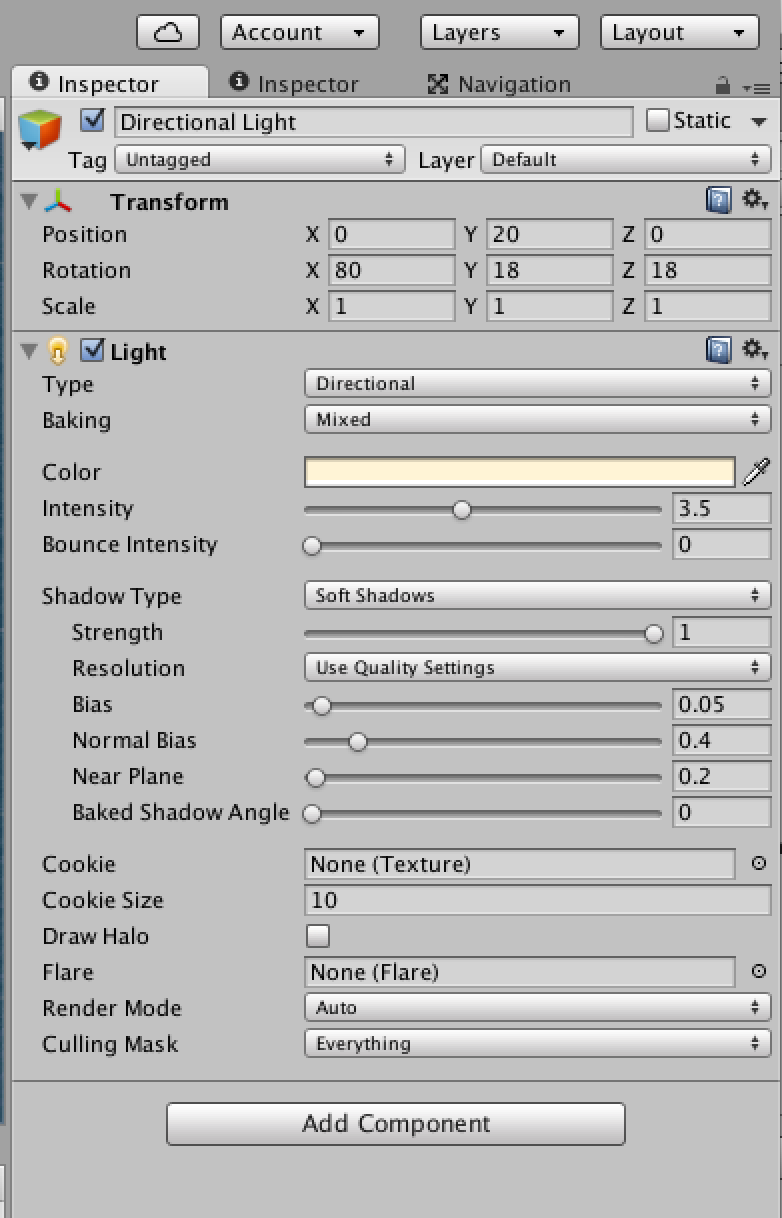
Task: Toggle the Inspector lock icon
Action: [723, 86]
